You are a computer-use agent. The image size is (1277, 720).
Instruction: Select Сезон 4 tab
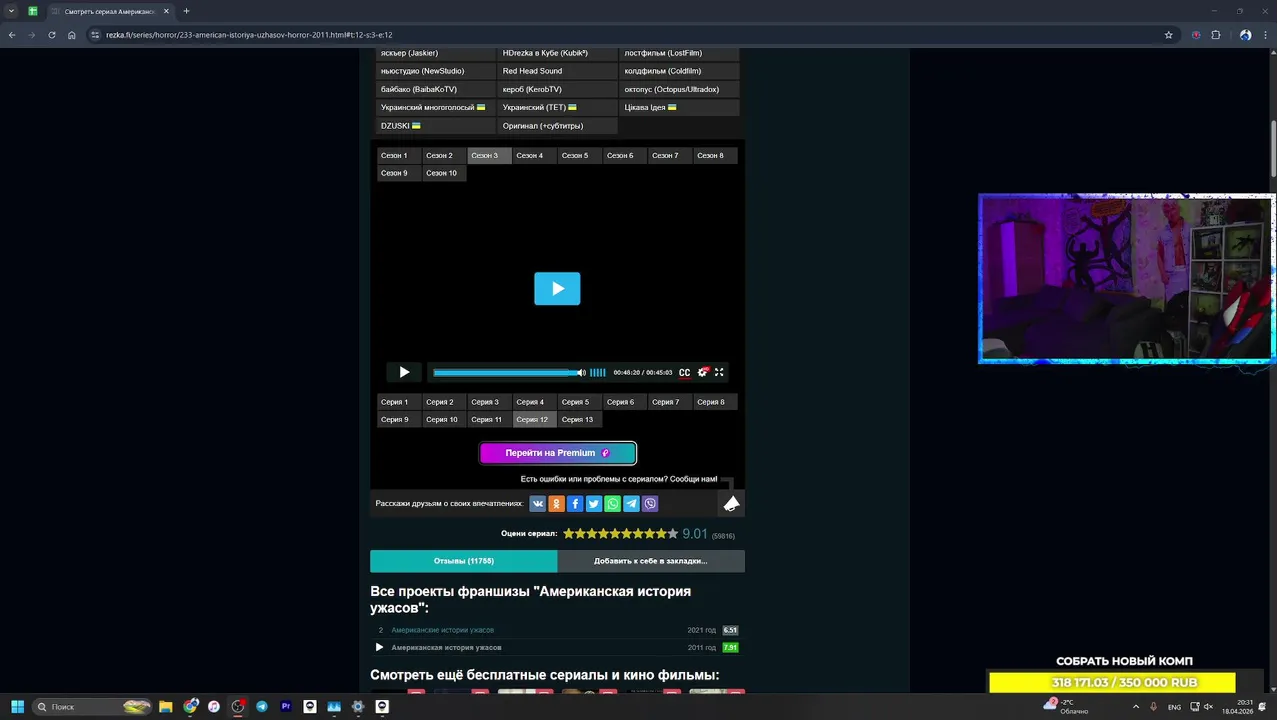click(534, 155)
